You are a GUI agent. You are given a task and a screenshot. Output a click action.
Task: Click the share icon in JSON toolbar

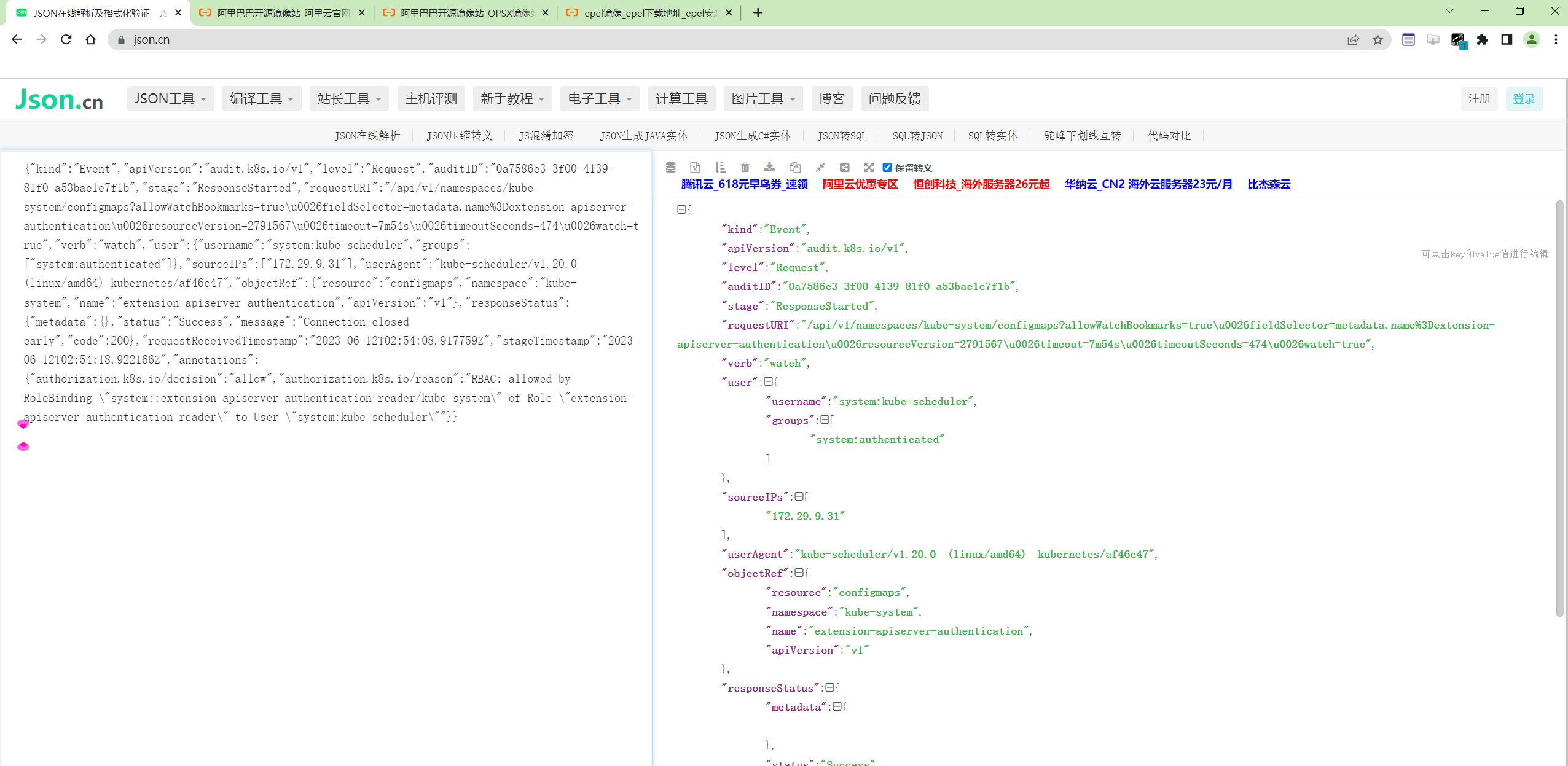click(x=844, y=167)
